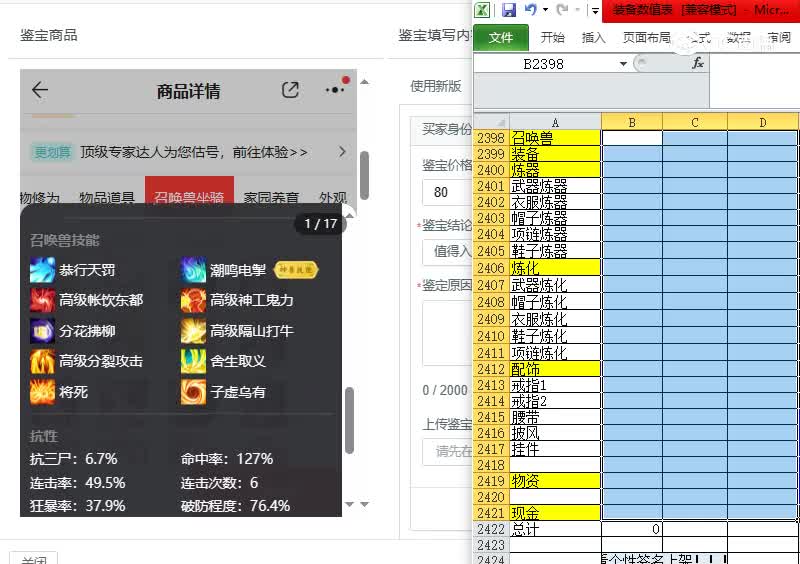Click the fx insert function icon
Image resolution: width=800 pixels, height=564 pixels.
[697, 63]
